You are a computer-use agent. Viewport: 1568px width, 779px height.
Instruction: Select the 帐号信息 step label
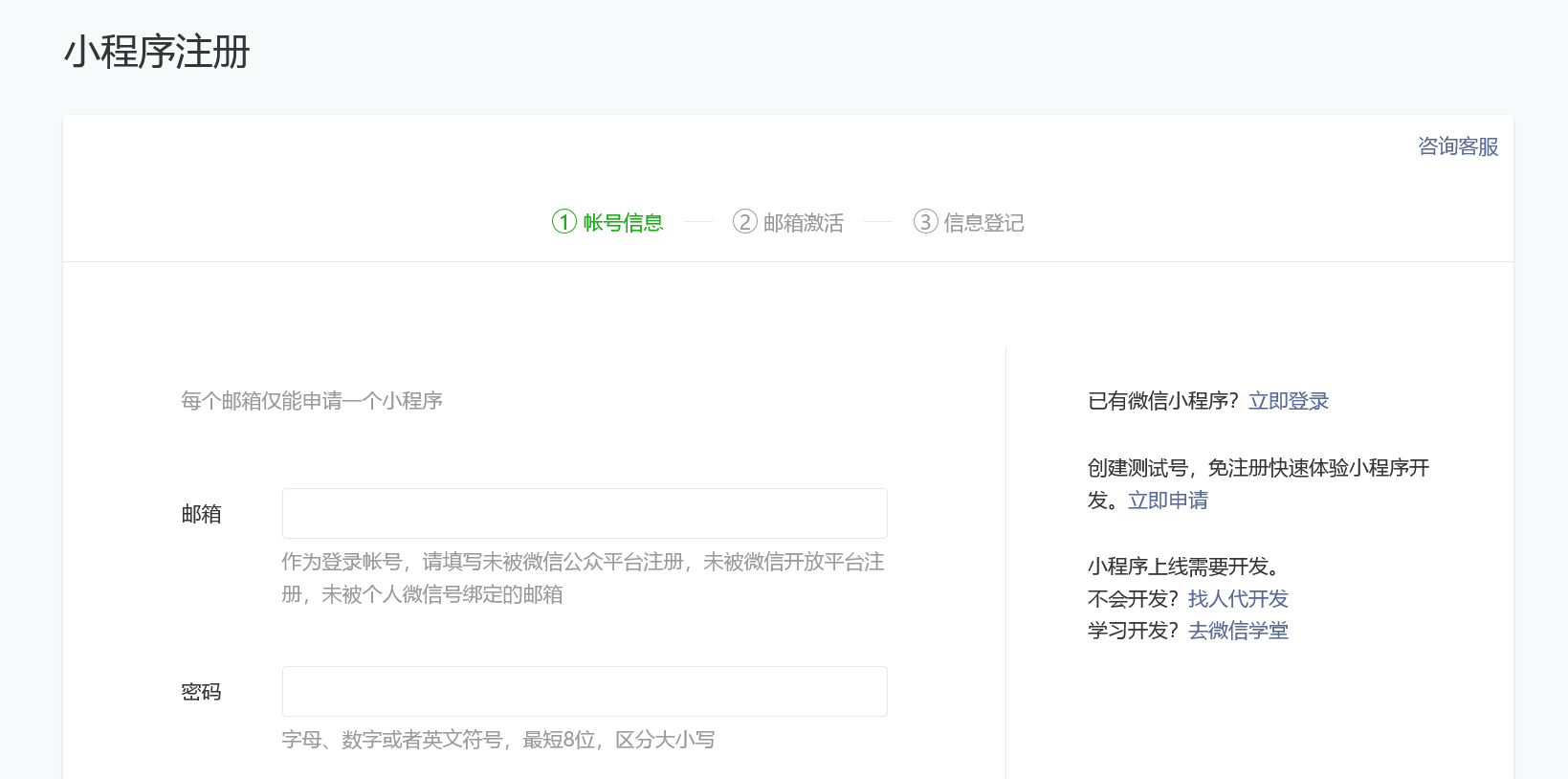point(623,223)
